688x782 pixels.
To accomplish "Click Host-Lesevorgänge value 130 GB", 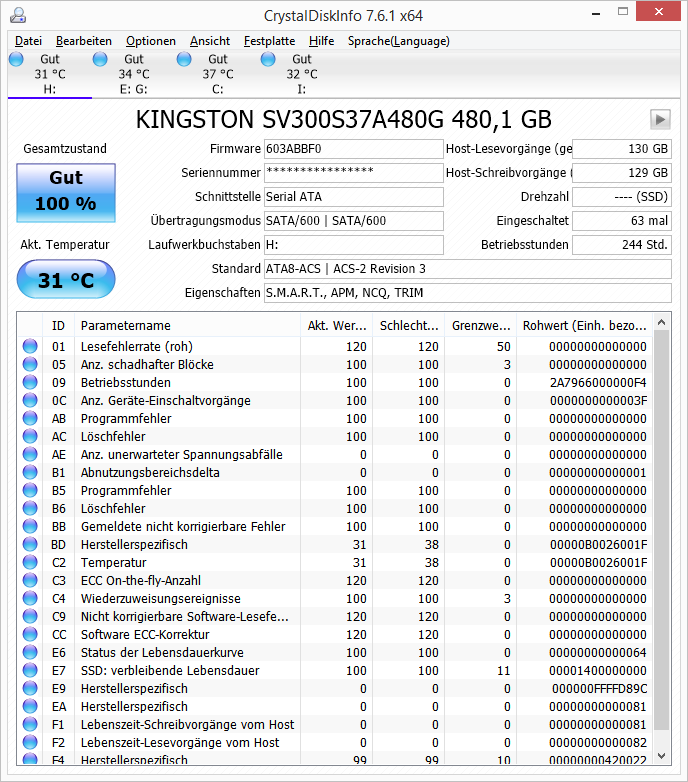I will 622,149.
